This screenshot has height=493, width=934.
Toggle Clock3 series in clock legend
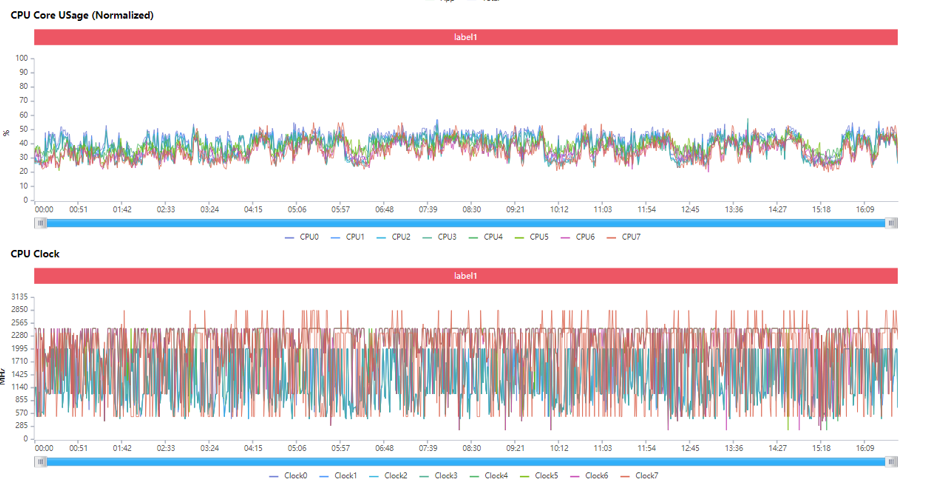tap(438, 476)
